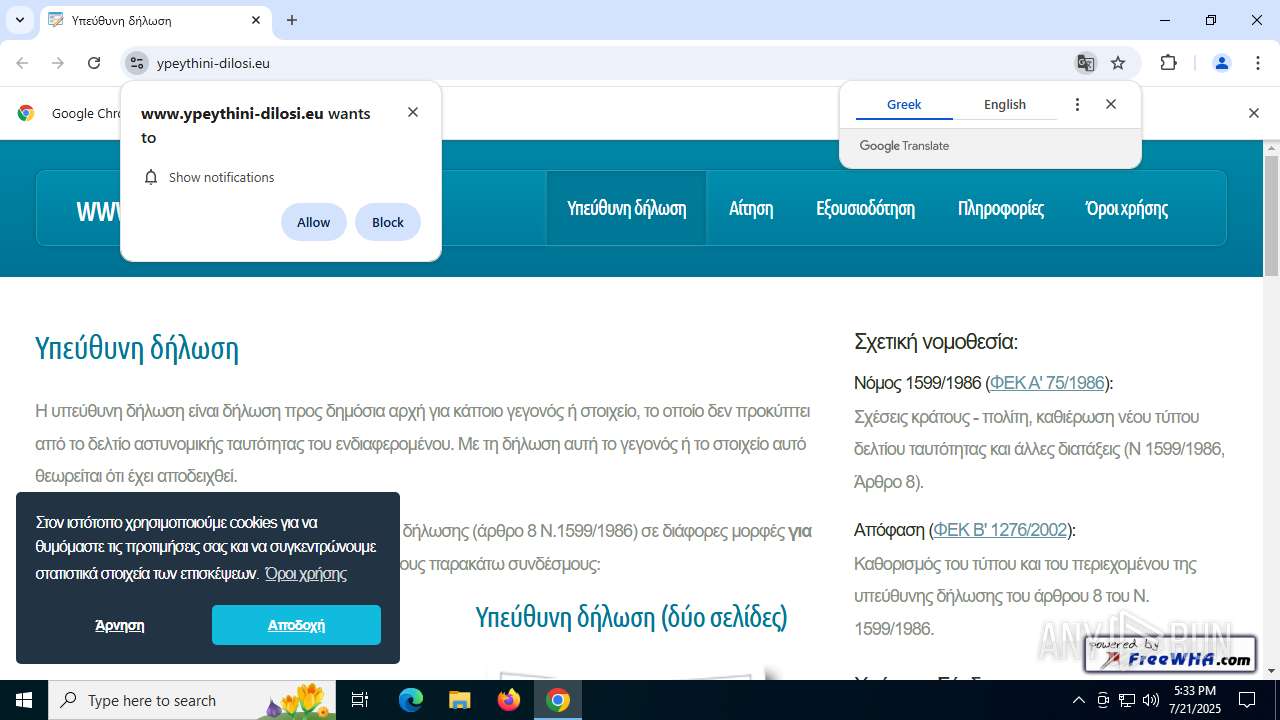Click the Σχετική νομοθεσία: heading
1280x720 pixels.
point(936,342)
